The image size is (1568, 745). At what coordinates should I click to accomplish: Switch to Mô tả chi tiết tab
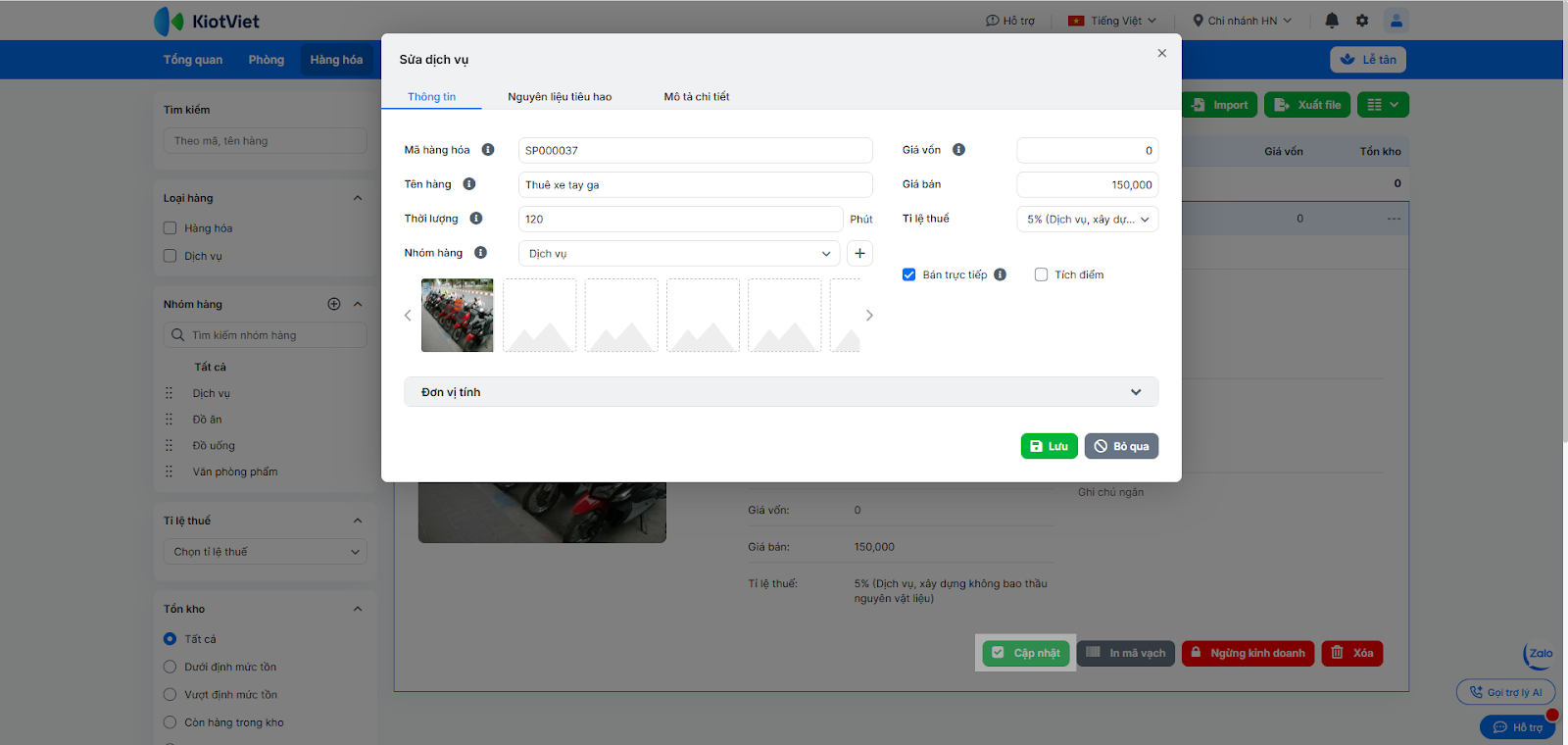point(697,97)
